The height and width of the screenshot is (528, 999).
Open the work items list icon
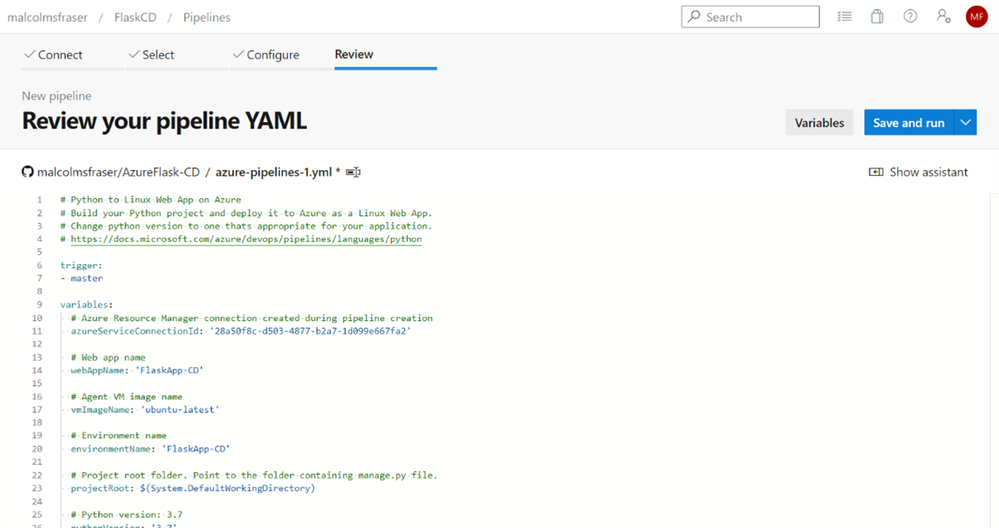844,17
